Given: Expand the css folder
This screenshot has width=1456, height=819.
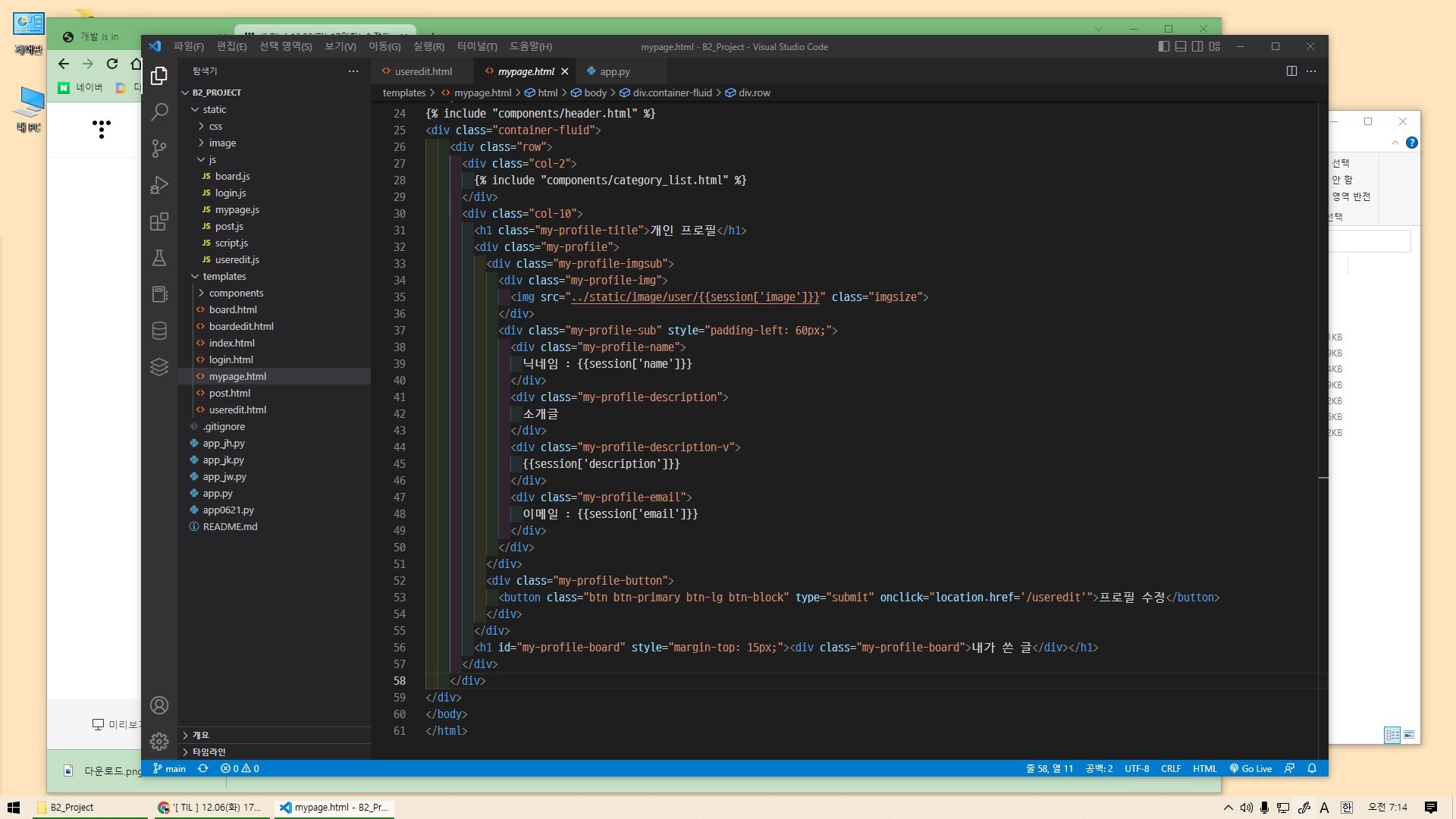Looking at the screenshot, I should (215, 126).
